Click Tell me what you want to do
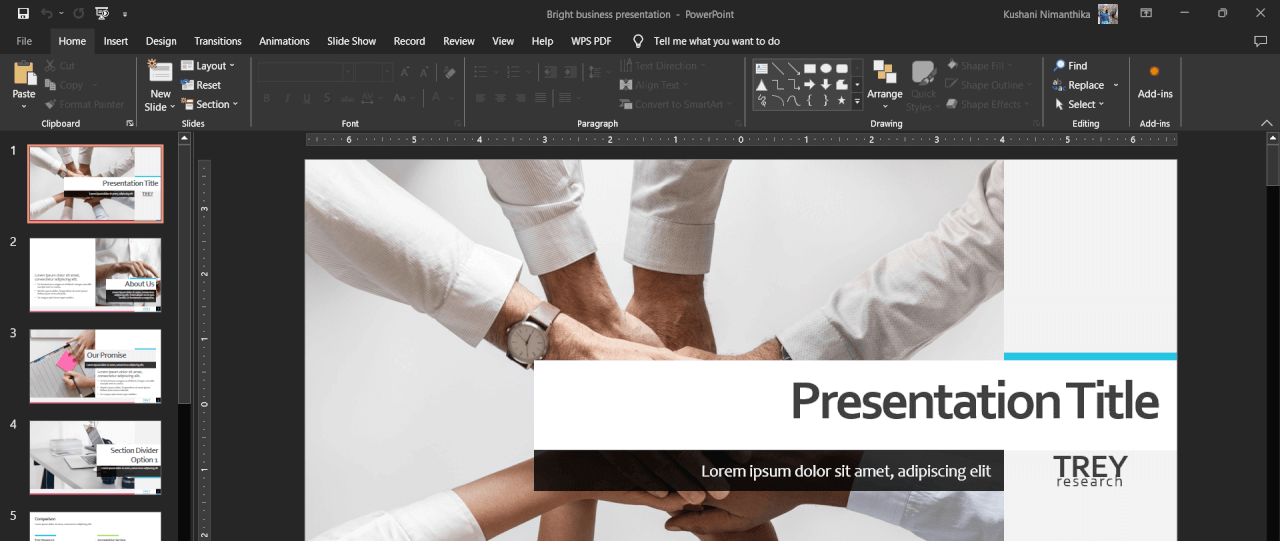 [716, 41]
